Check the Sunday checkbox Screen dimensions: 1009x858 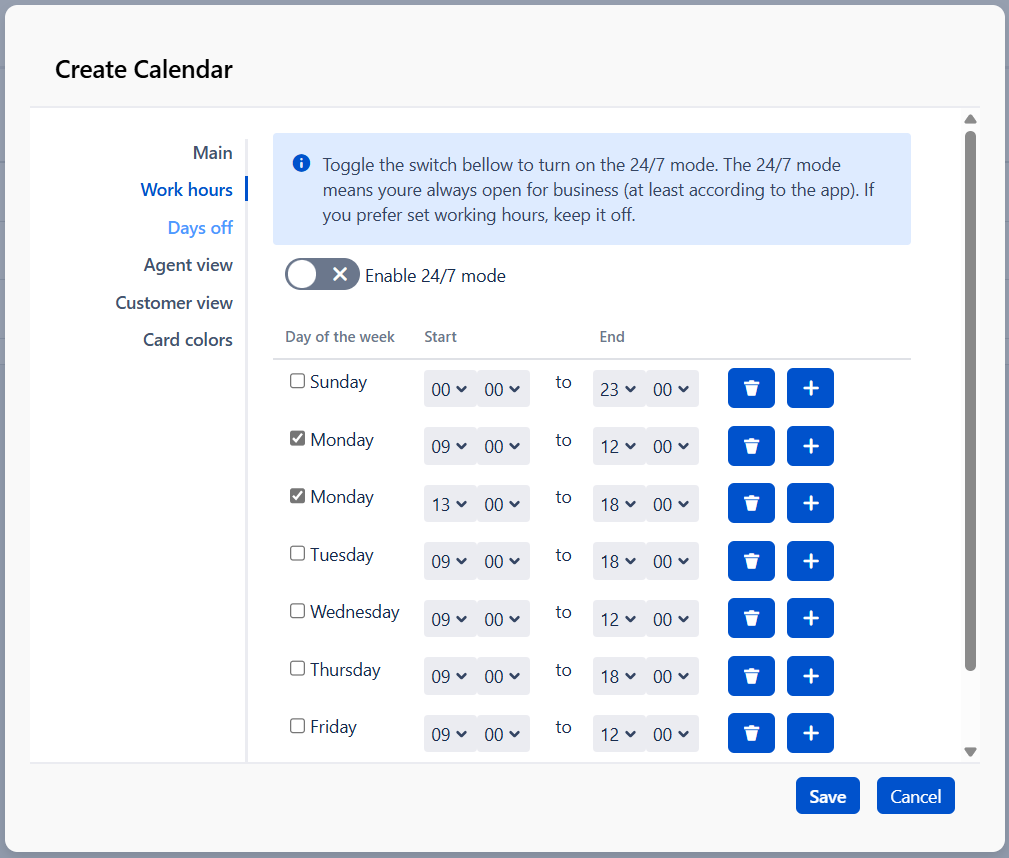297,381
